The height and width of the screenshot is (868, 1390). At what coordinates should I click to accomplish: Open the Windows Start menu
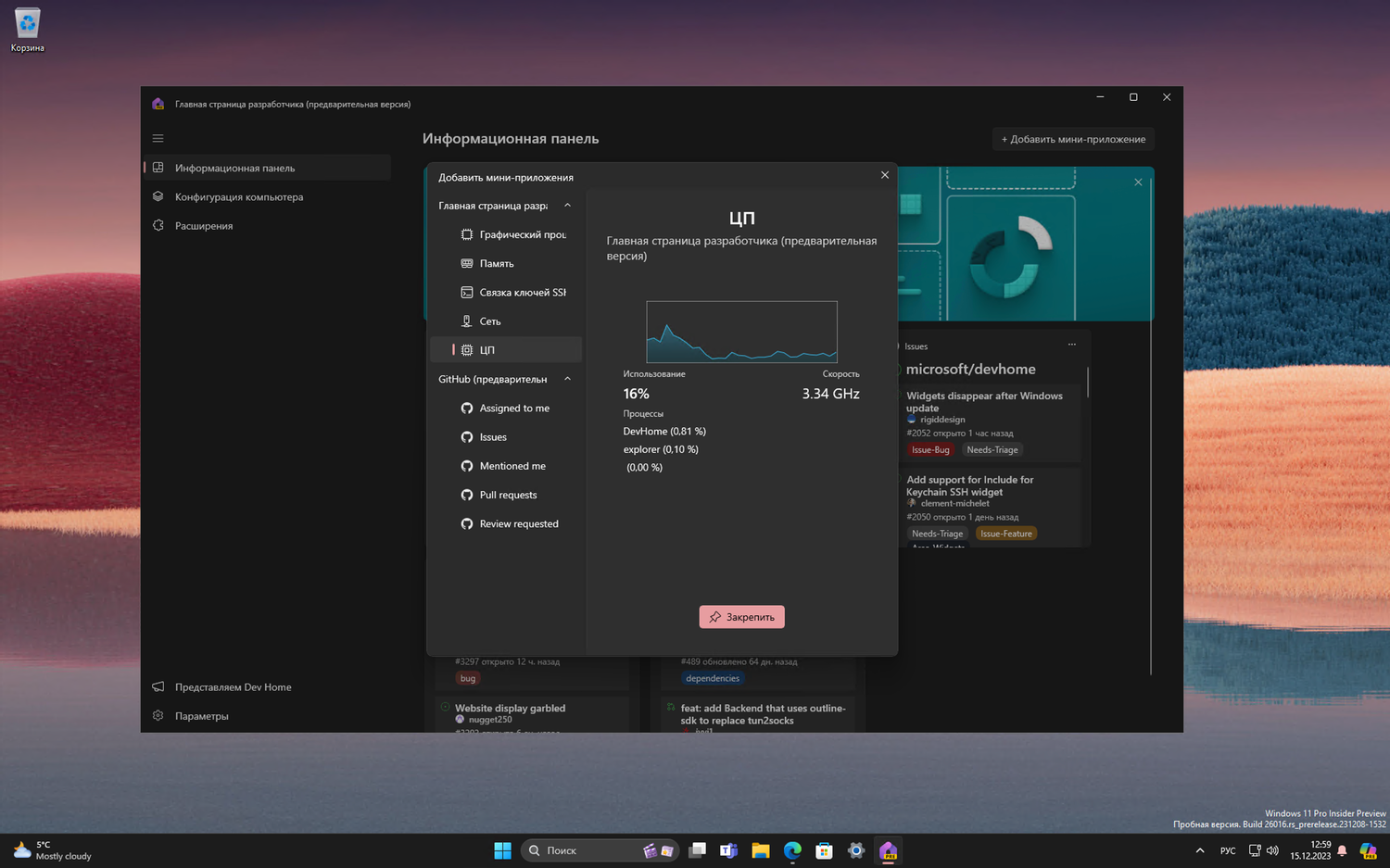point(503,850)
